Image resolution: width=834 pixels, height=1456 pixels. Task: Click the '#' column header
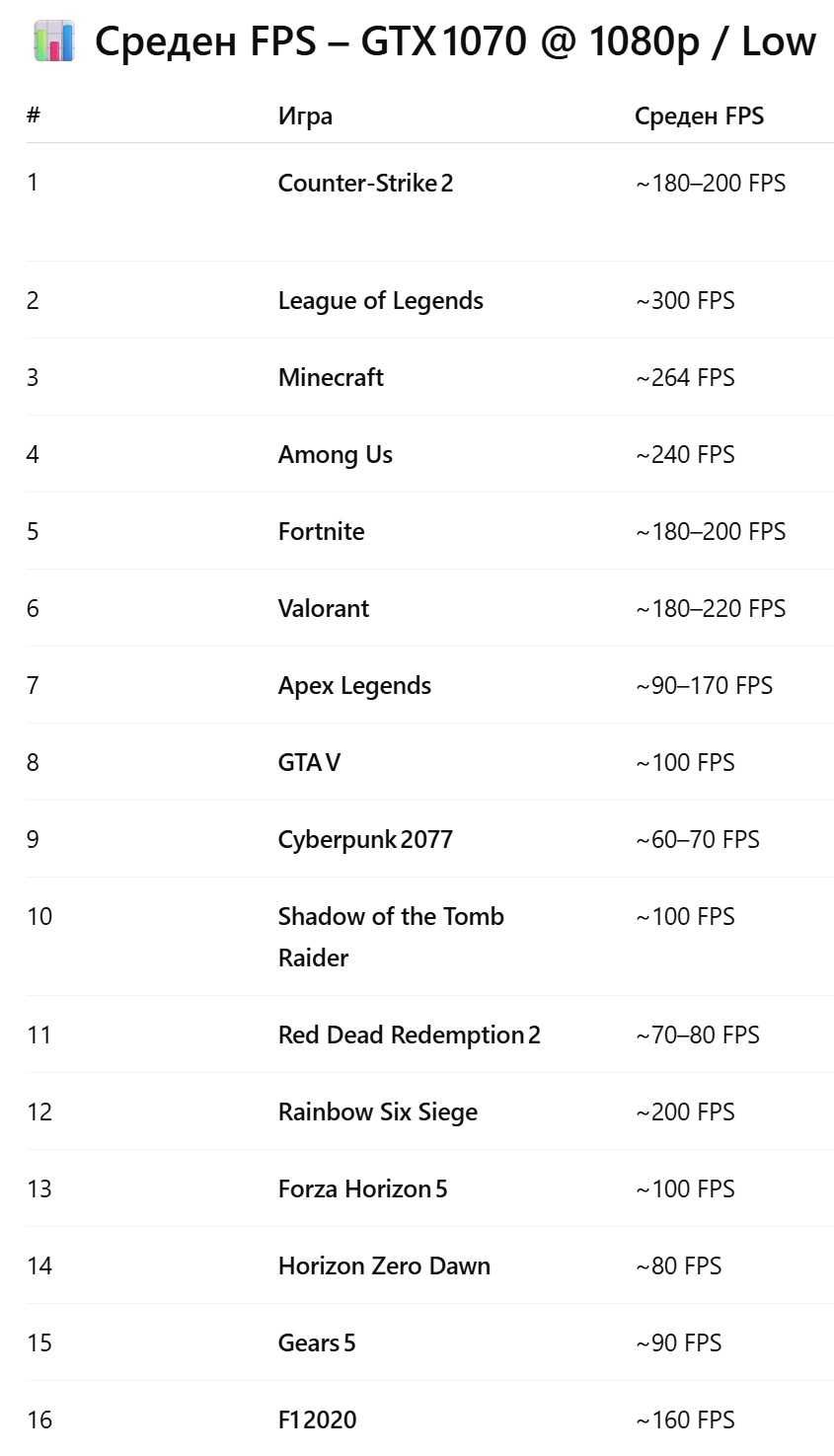[34, 116]
